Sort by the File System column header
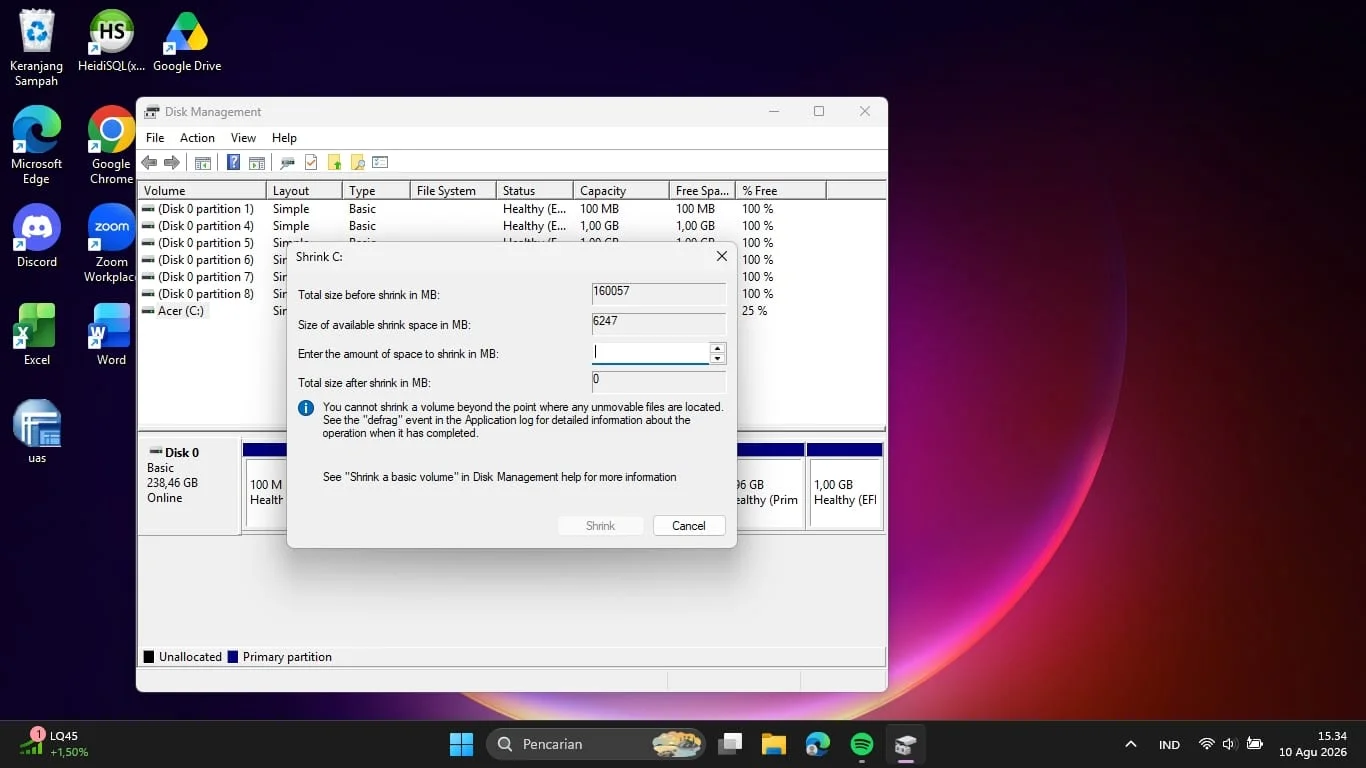1366x768 pixels. (x=453, y=191)
